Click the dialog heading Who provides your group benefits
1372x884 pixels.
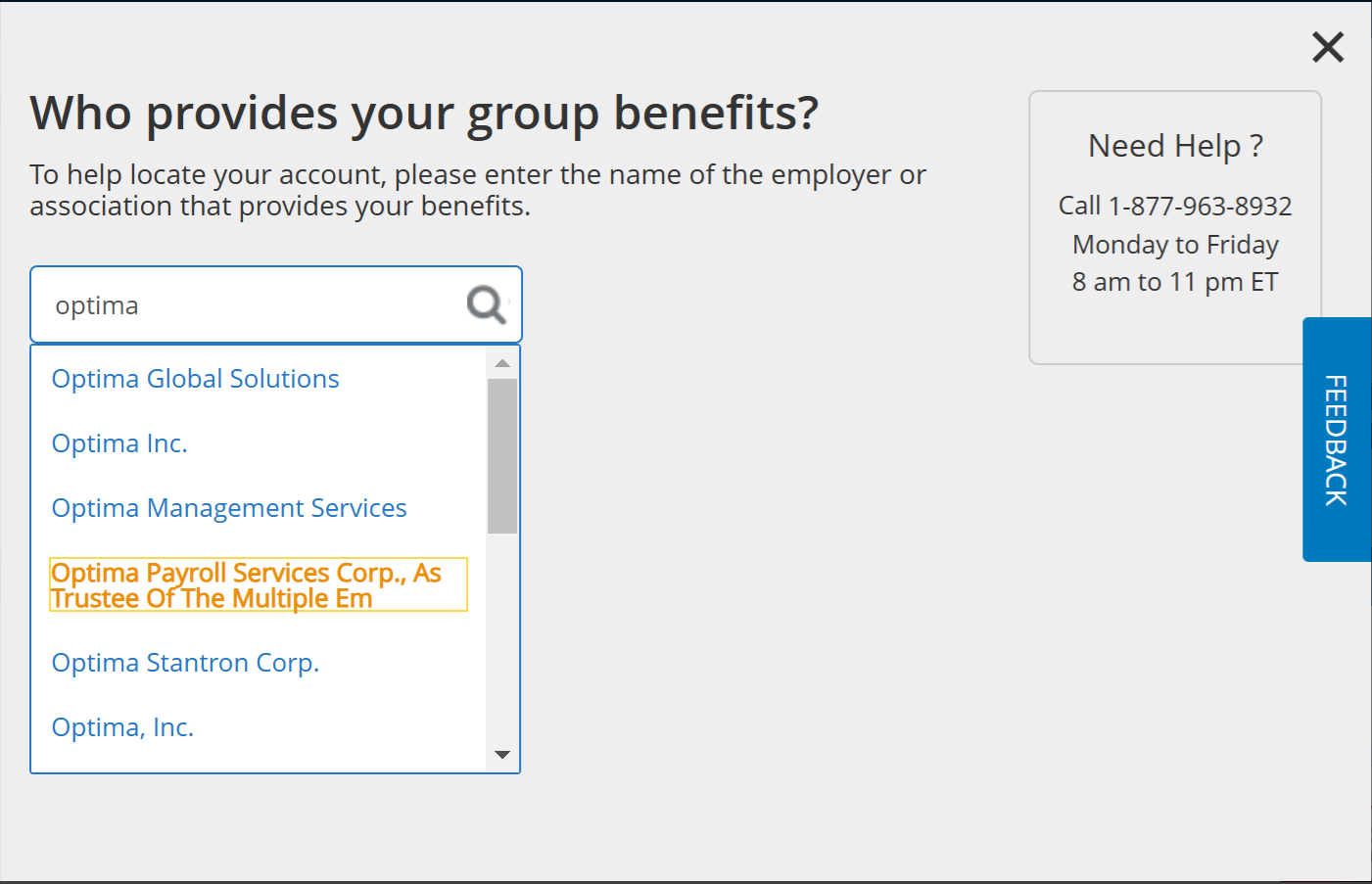pyautogui.click(x=423, y=114)
